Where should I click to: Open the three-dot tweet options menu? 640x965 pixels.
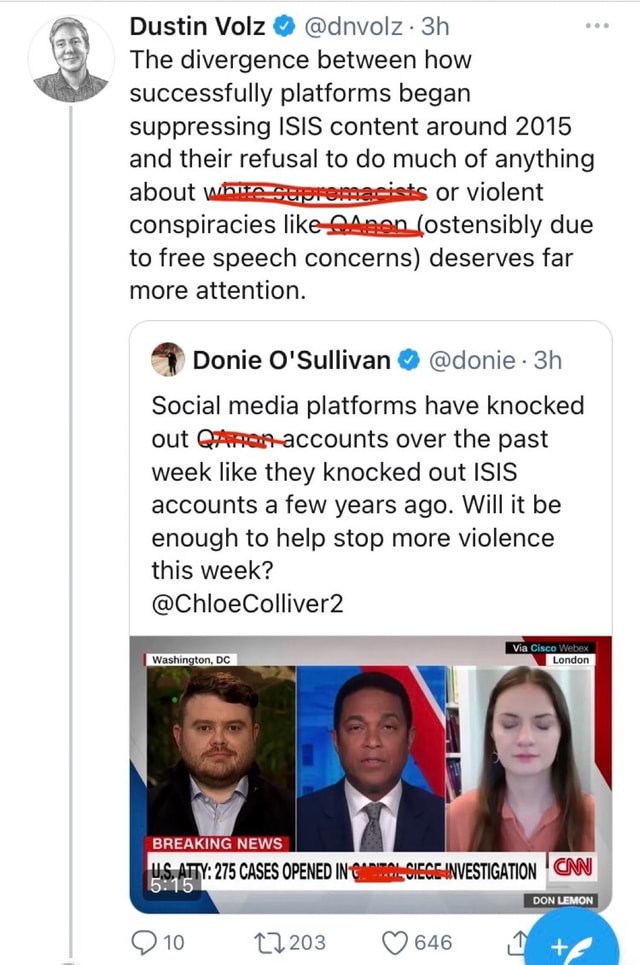pos(597,26)
